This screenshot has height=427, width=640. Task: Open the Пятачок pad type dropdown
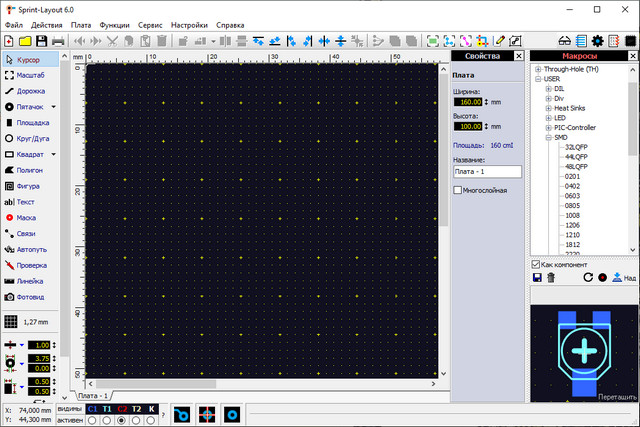(54, 106)
